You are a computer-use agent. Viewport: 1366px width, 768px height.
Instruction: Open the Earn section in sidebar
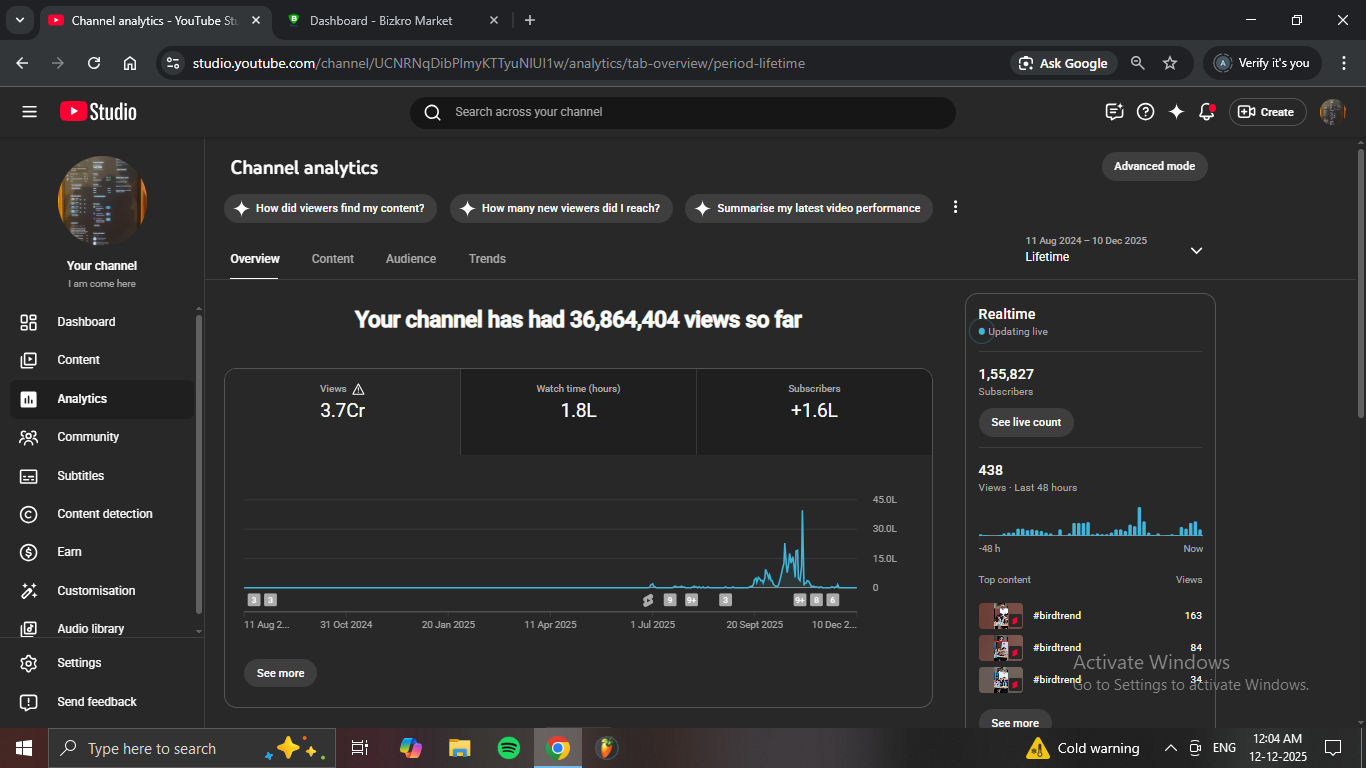[x=69, y=552]
